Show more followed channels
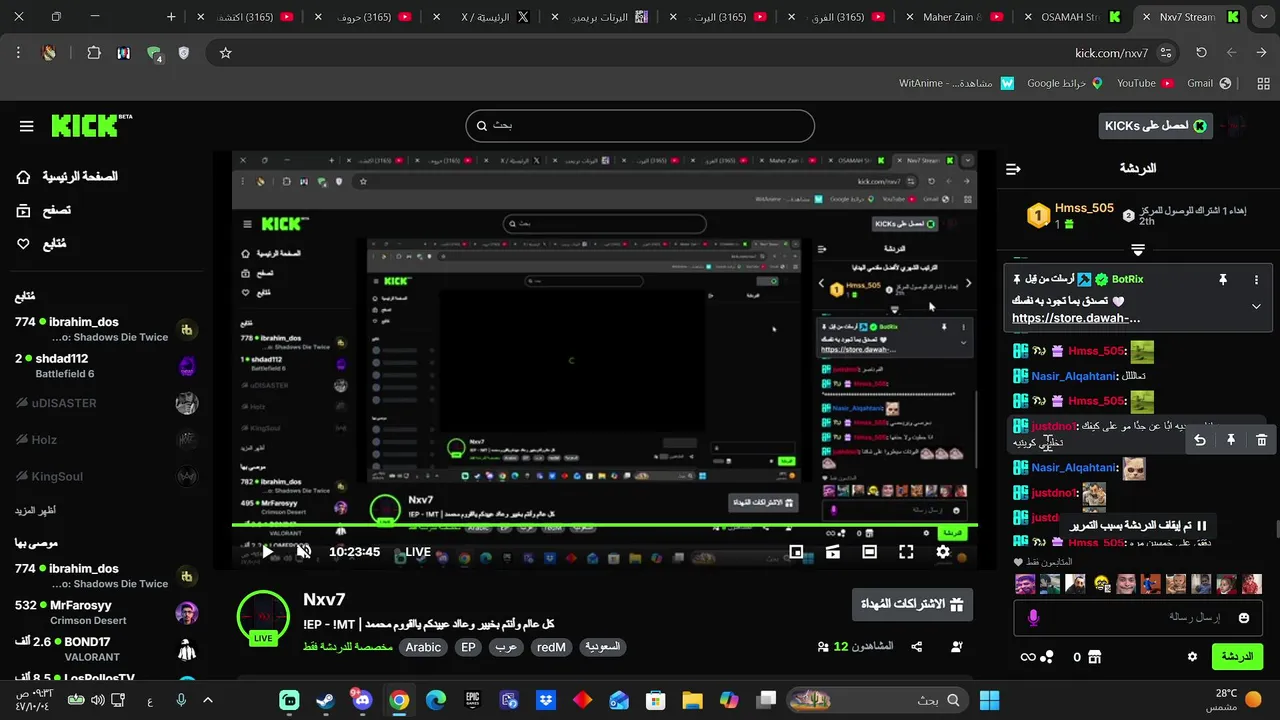The width and height of the screenshot is (1280, 720). click(35, 510)
